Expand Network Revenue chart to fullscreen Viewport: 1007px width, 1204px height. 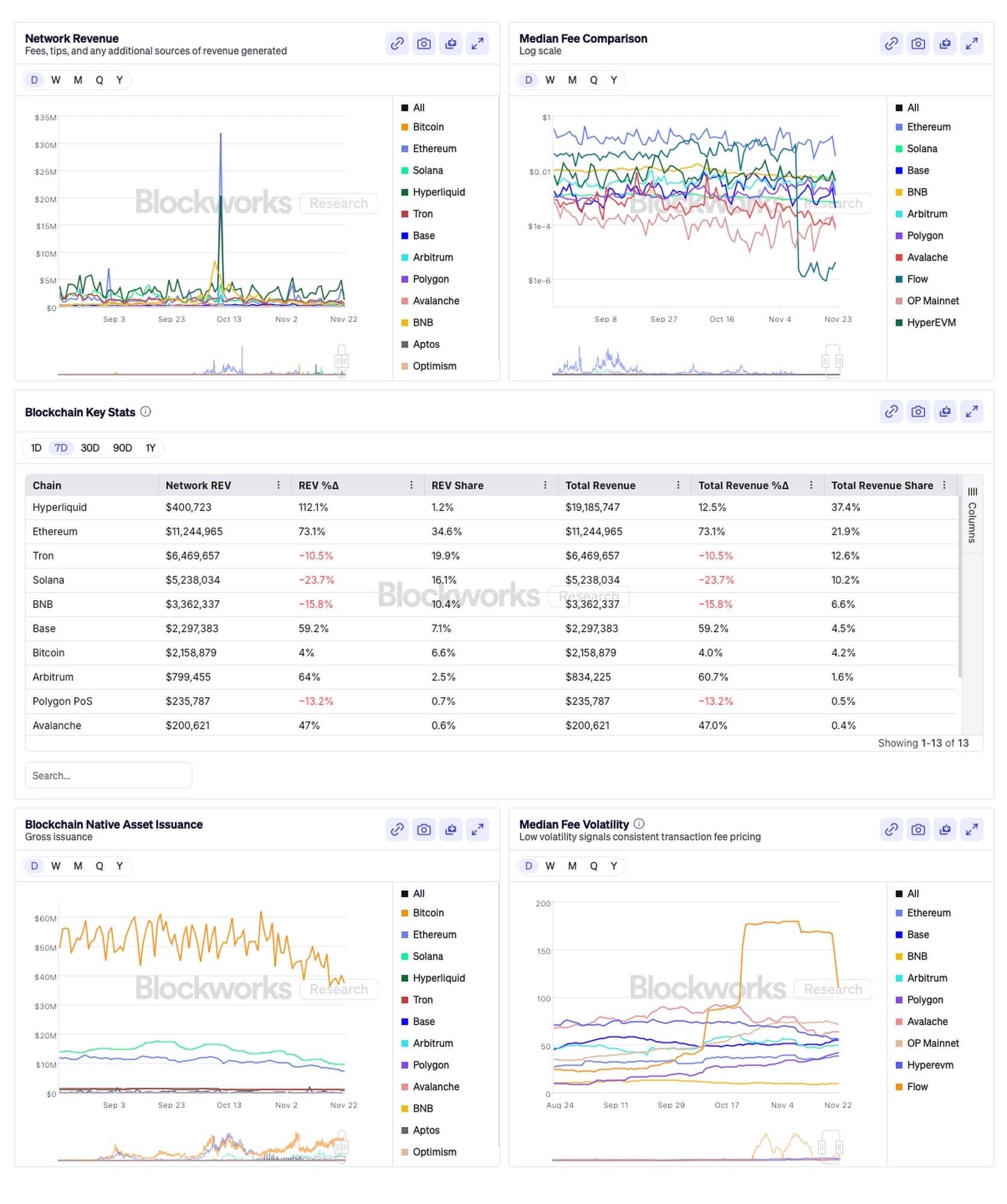(477, 43)
